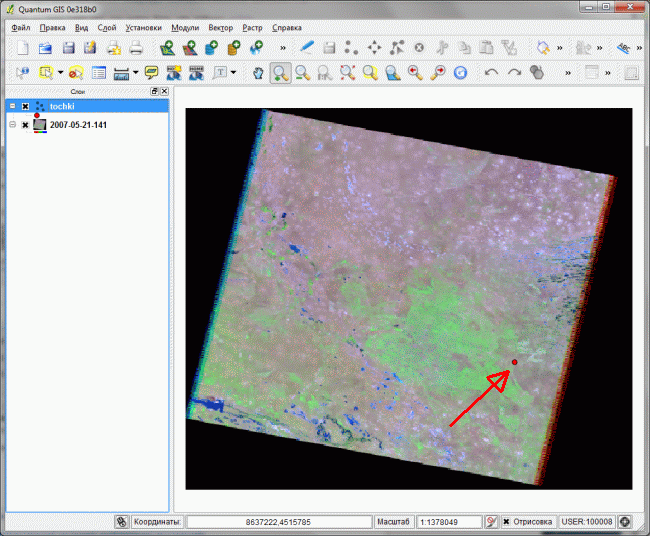This screenshot has height=536, width=650.
Task: Refresh the map with the blue circular icon
Action: pyautogui.click(x=460, y=73)
